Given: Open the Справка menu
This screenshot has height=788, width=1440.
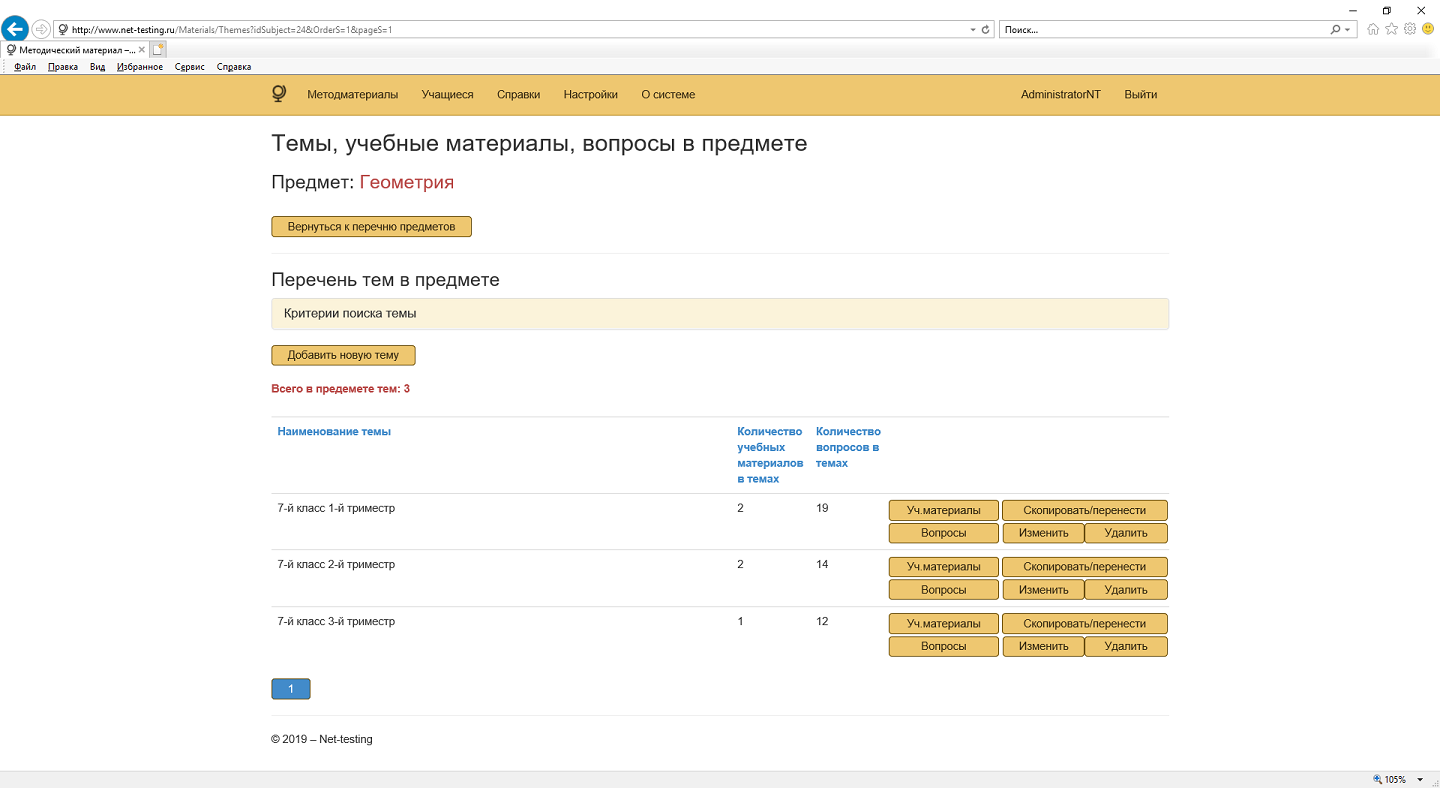Looking at the screenshot, I should (234, 67).
